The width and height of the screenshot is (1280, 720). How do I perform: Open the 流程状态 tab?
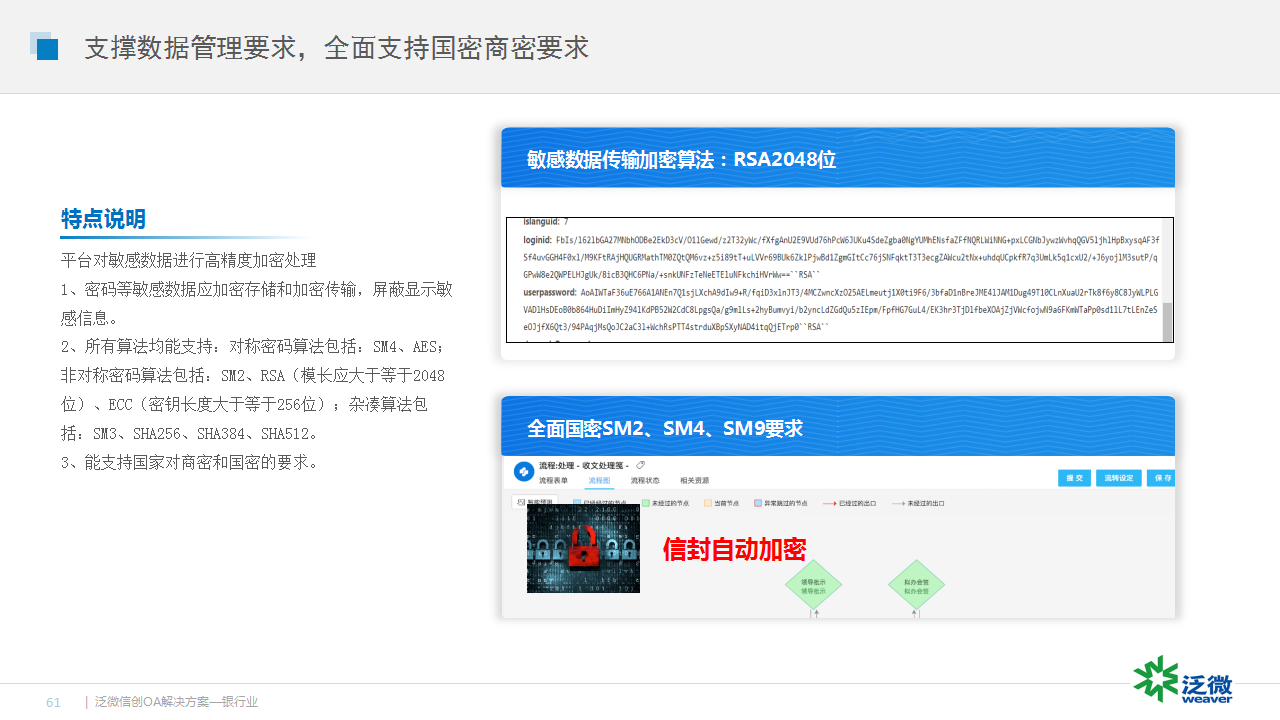click(x=645, y=480)
